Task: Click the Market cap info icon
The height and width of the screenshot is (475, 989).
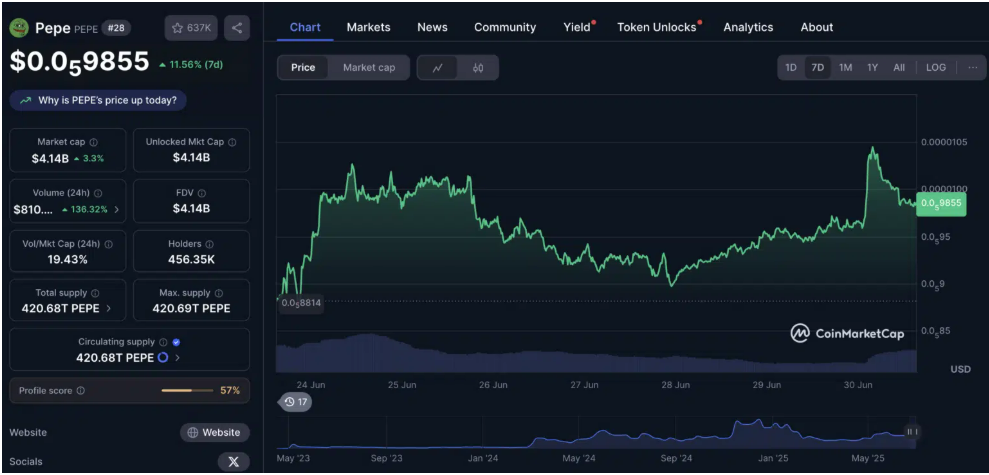Action: 93,143
